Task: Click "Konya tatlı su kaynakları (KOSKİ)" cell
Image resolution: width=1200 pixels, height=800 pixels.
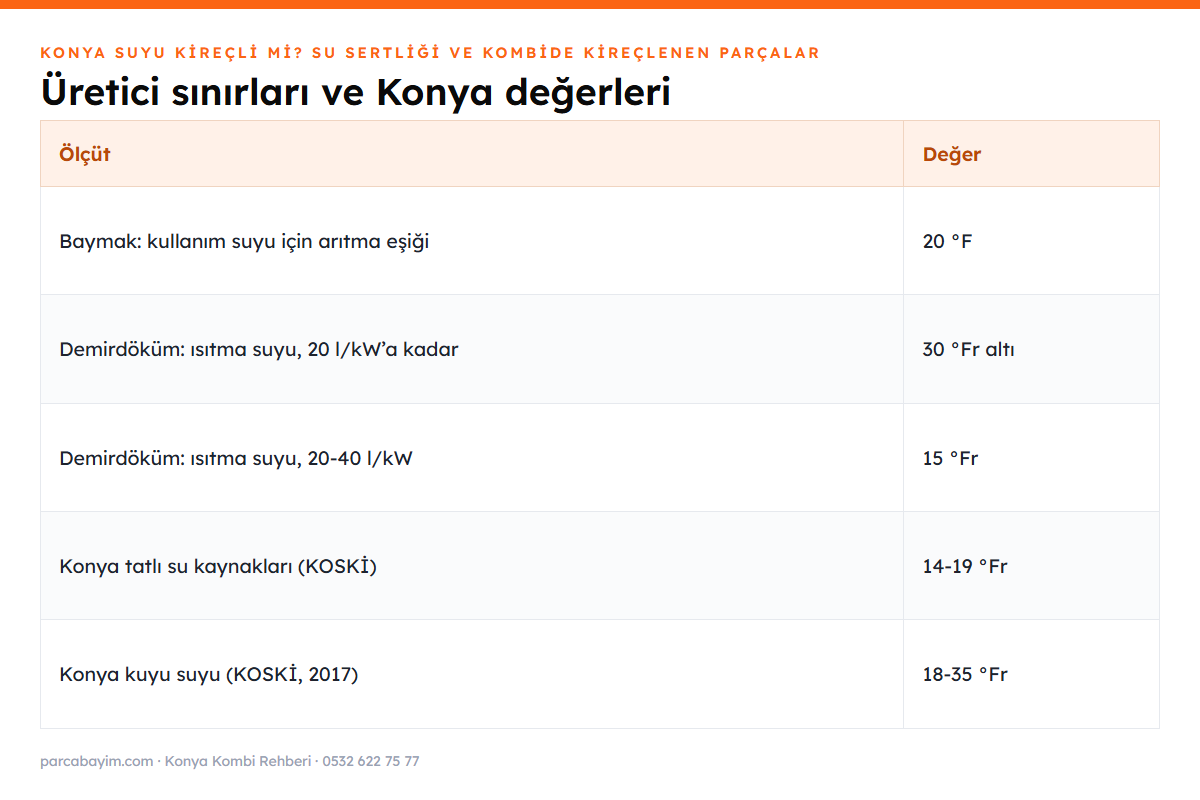Action: (x=472, y=565)
